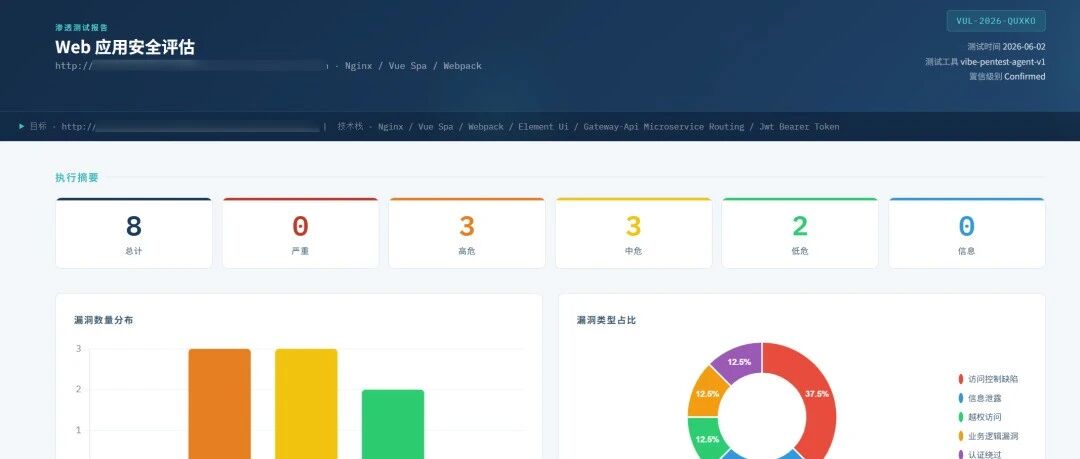Select the 总计 summary card showing 8
Viewport: 1080px width, 459px height.
(x=134, y=233)
